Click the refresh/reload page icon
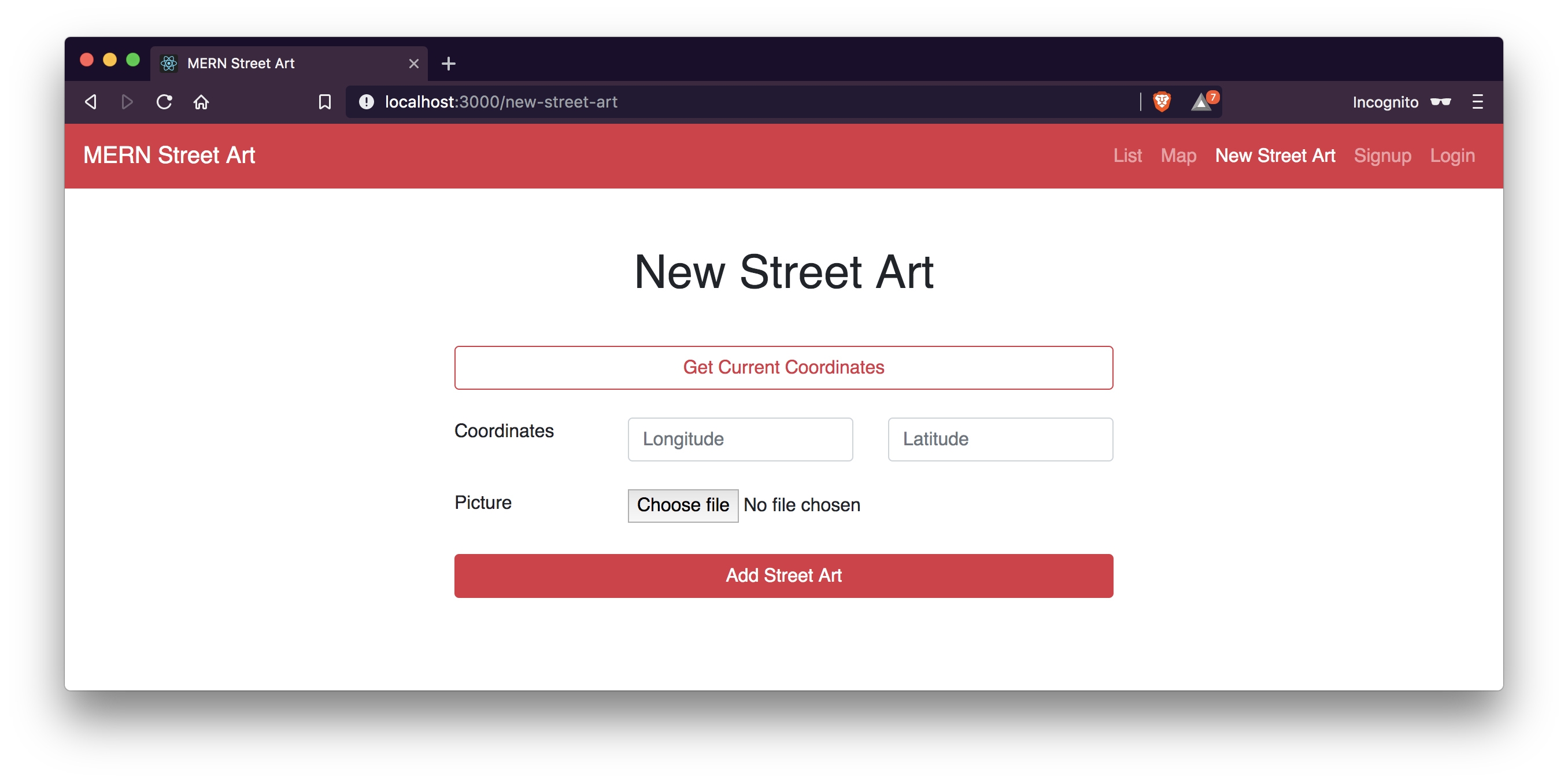Screen dimensions: 1568x783 click(x=163, y=101)
